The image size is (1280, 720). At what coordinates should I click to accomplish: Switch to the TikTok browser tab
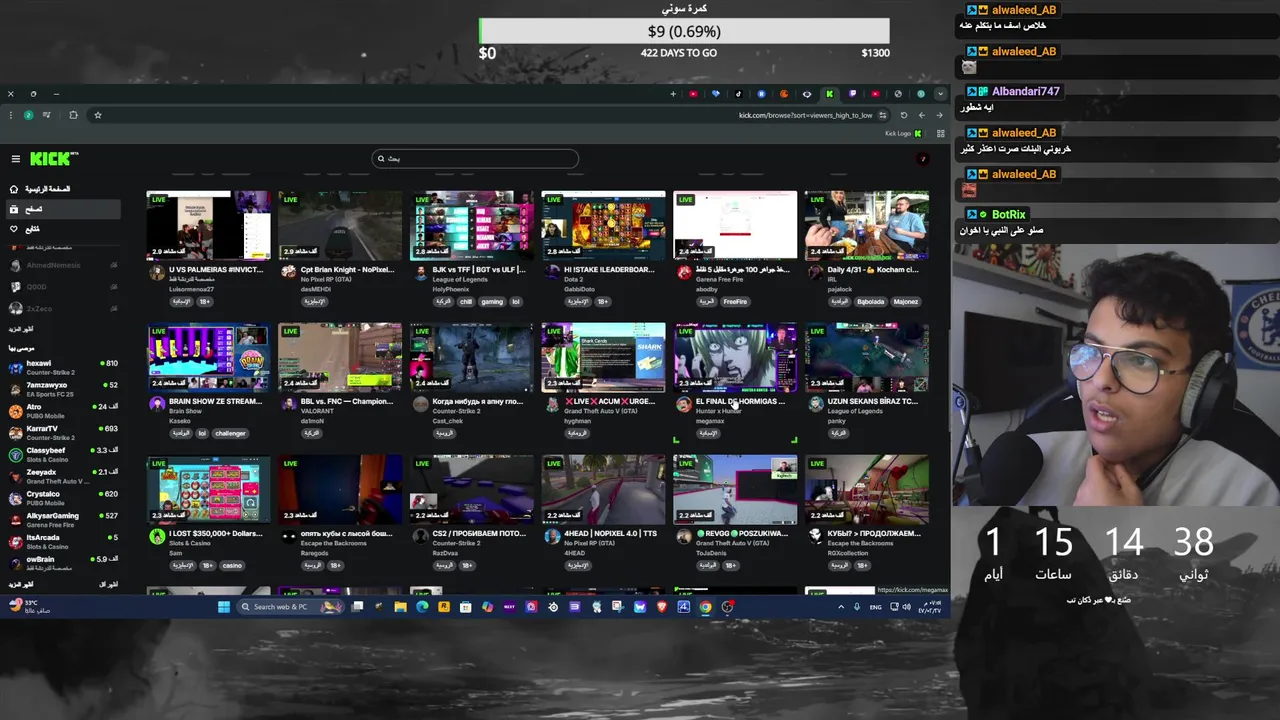click(x=738, y=94)
